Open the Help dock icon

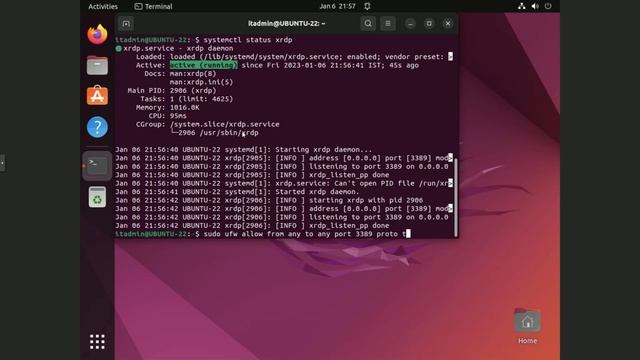[x=97, y=127]
